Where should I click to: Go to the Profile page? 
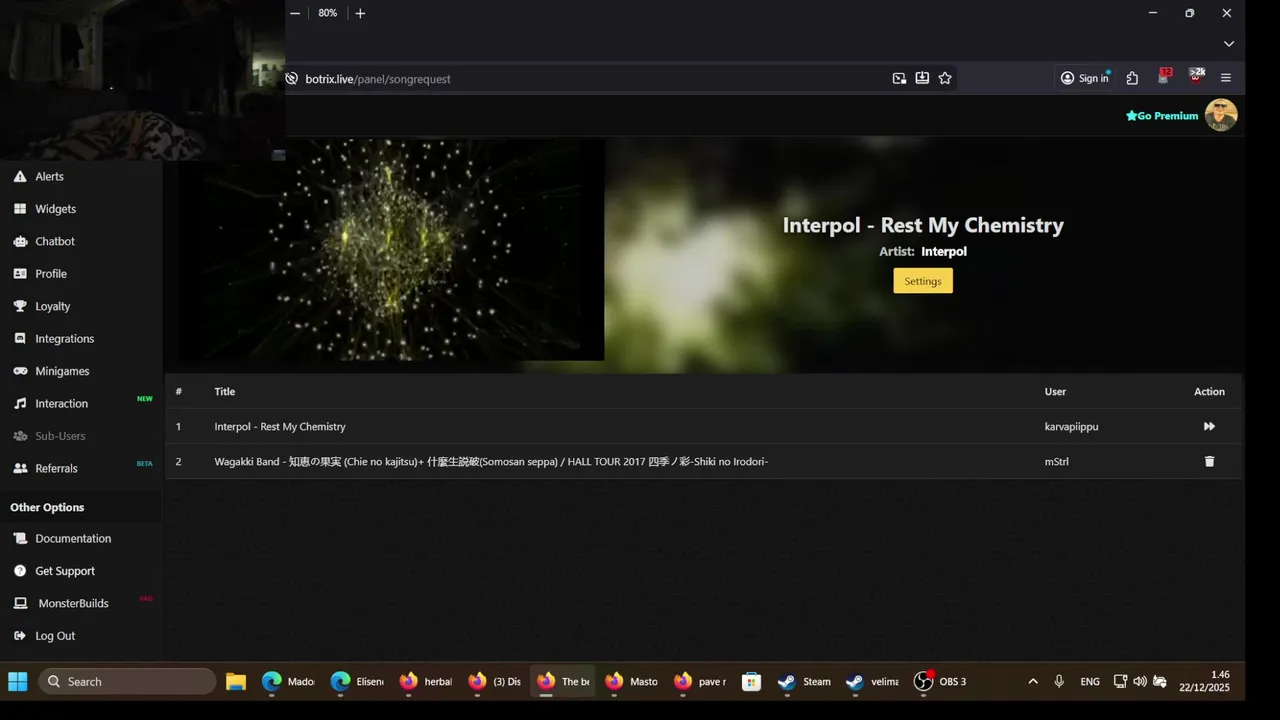tap(51, 274)
